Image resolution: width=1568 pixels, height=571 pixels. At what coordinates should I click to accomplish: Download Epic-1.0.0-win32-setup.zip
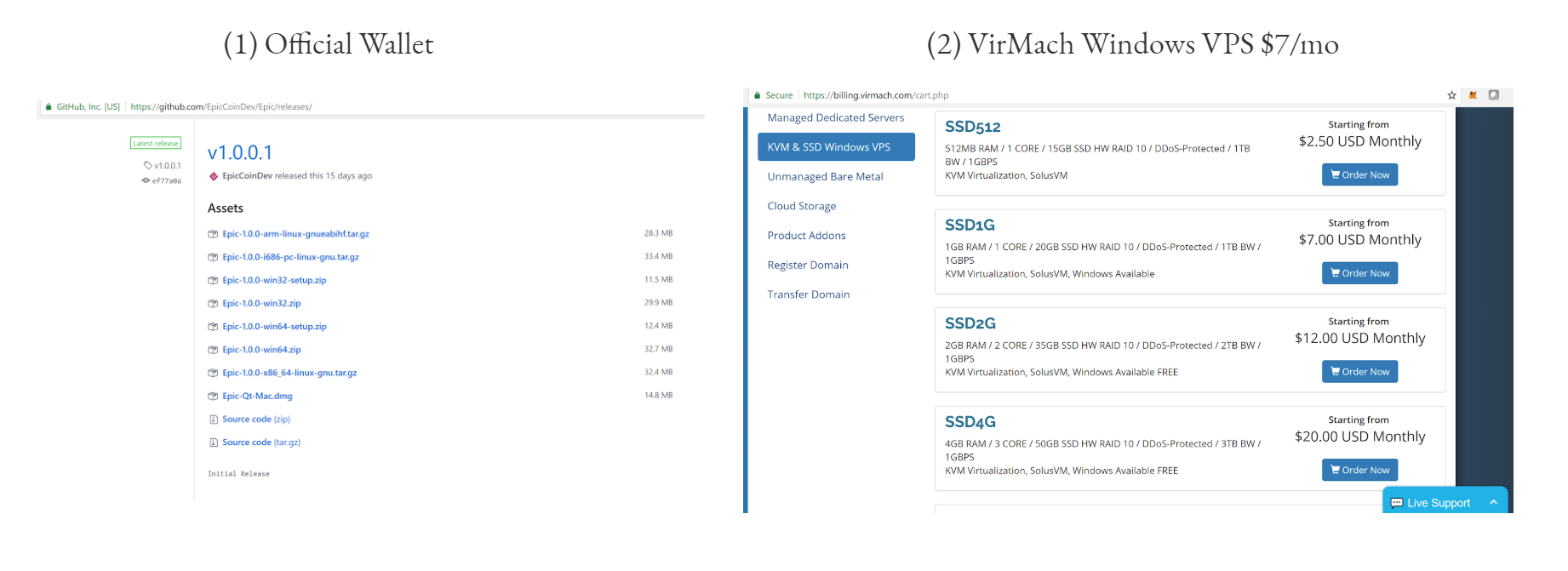pos(274,280)
